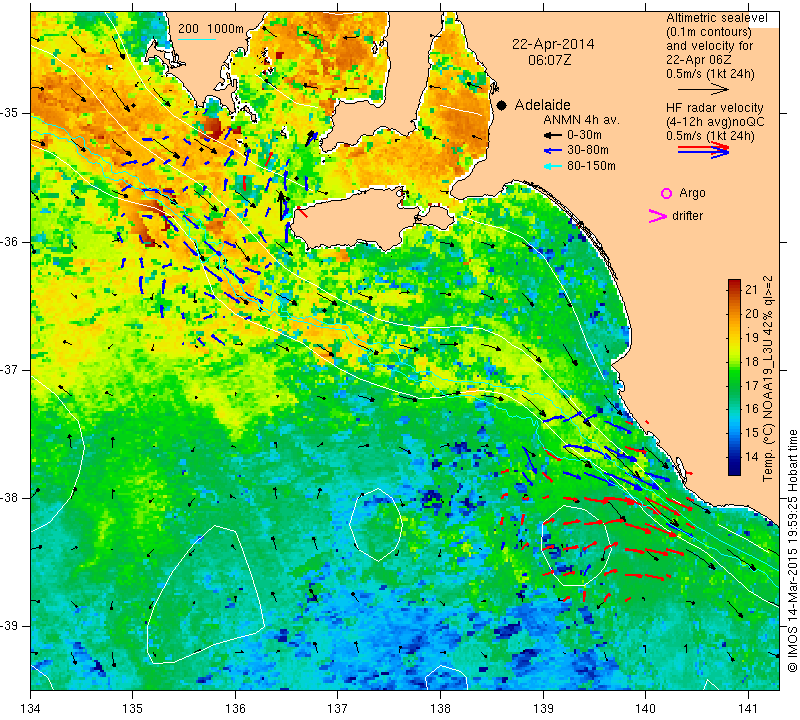Click the '0.5m/s (1kt 24h)' altimetric scale text
The image size is (800, 720).
(x=710, y=74)
